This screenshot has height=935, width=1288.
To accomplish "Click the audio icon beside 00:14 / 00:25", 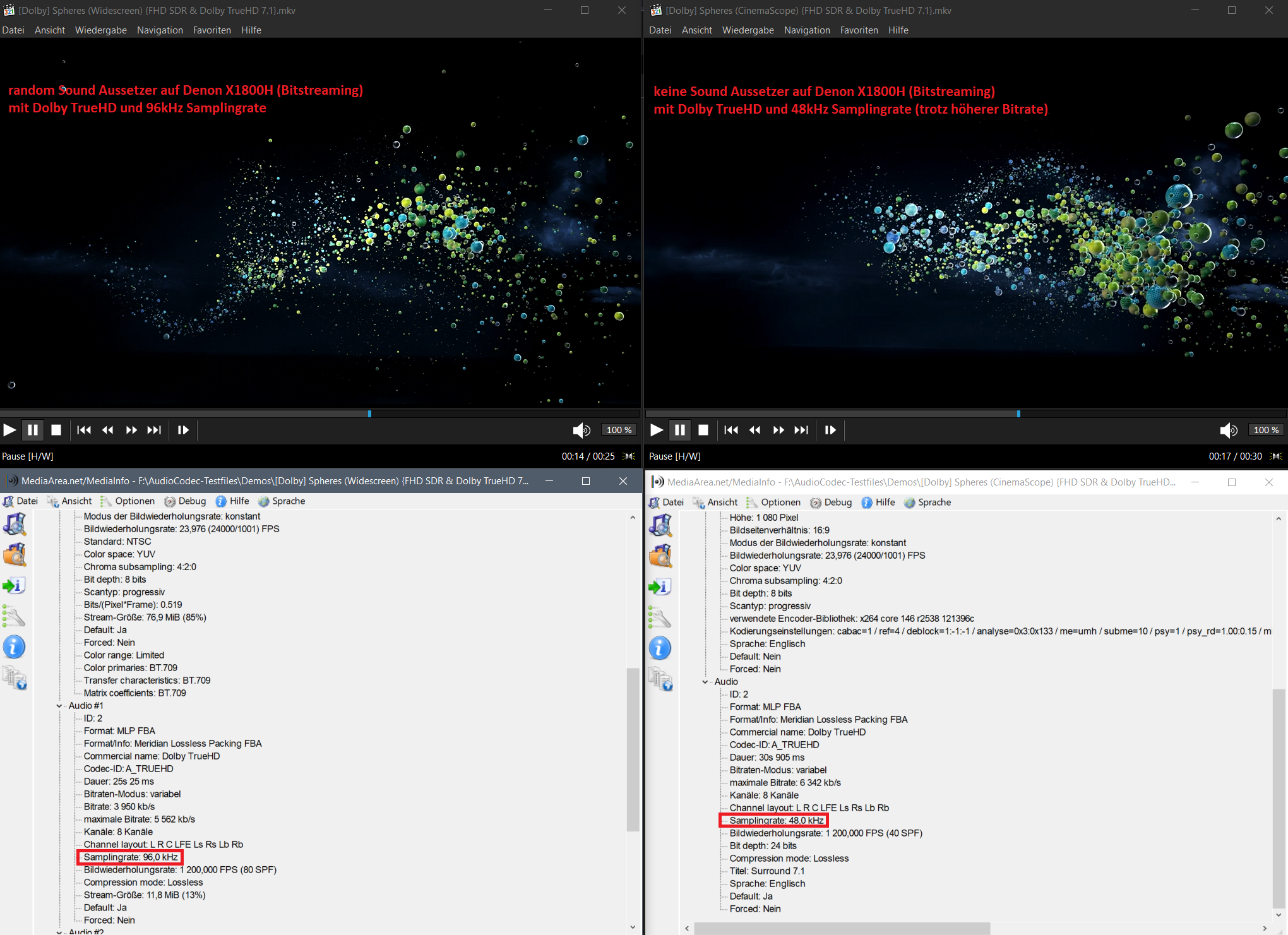I will pyautogui.click(x=629, y=456).
